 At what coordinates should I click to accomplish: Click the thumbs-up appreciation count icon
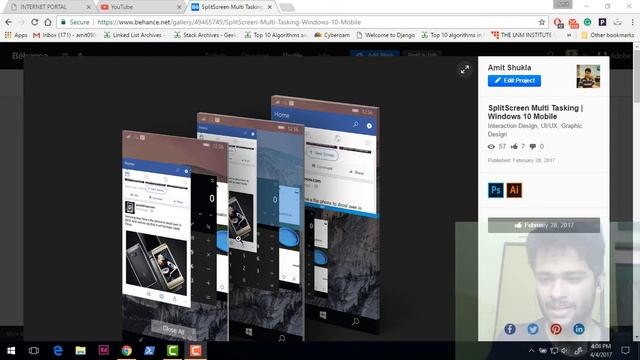514,146
